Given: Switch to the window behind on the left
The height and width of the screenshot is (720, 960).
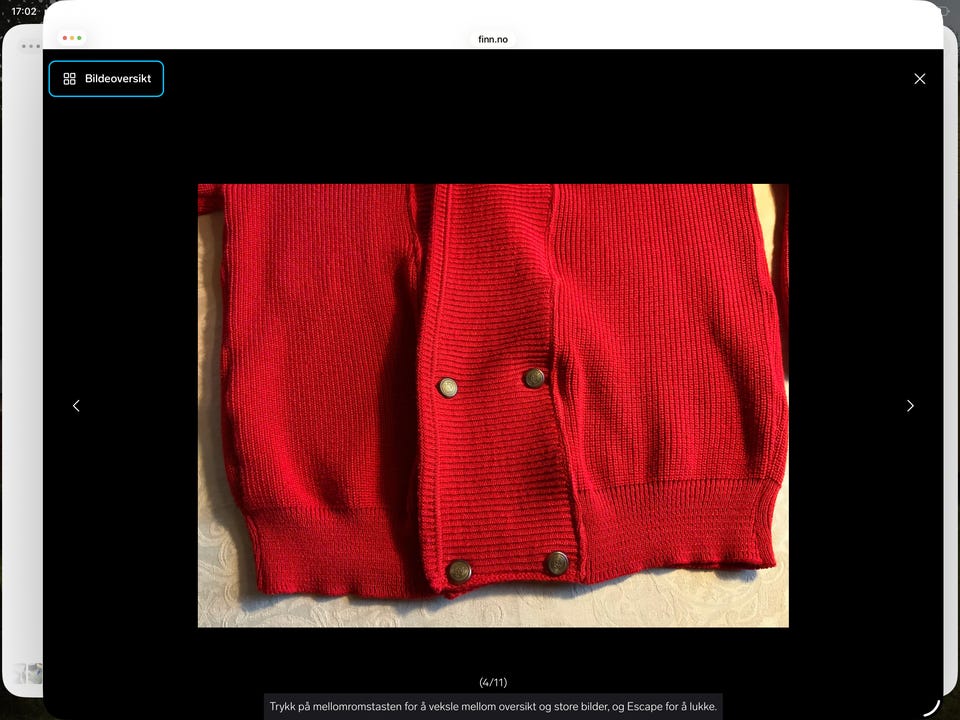Looking at the screenshot, I should 22,367.
